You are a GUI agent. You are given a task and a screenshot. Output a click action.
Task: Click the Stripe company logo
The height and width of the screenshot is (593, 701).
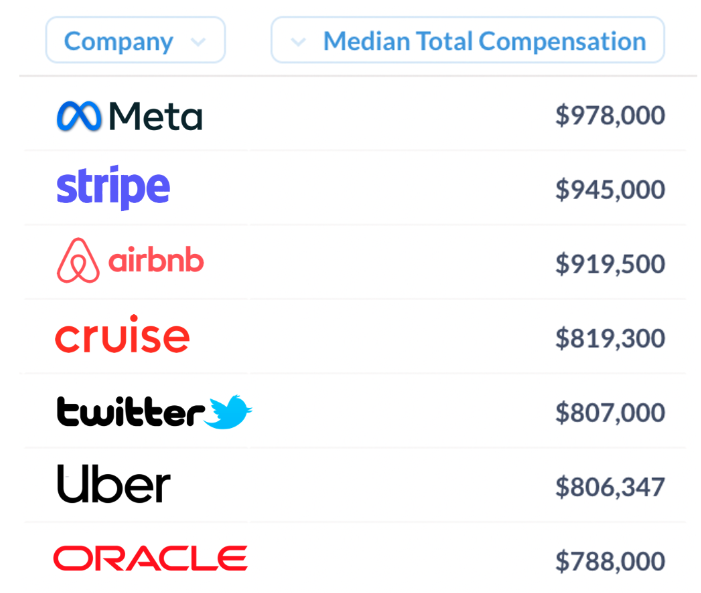(x=113, y=187)
